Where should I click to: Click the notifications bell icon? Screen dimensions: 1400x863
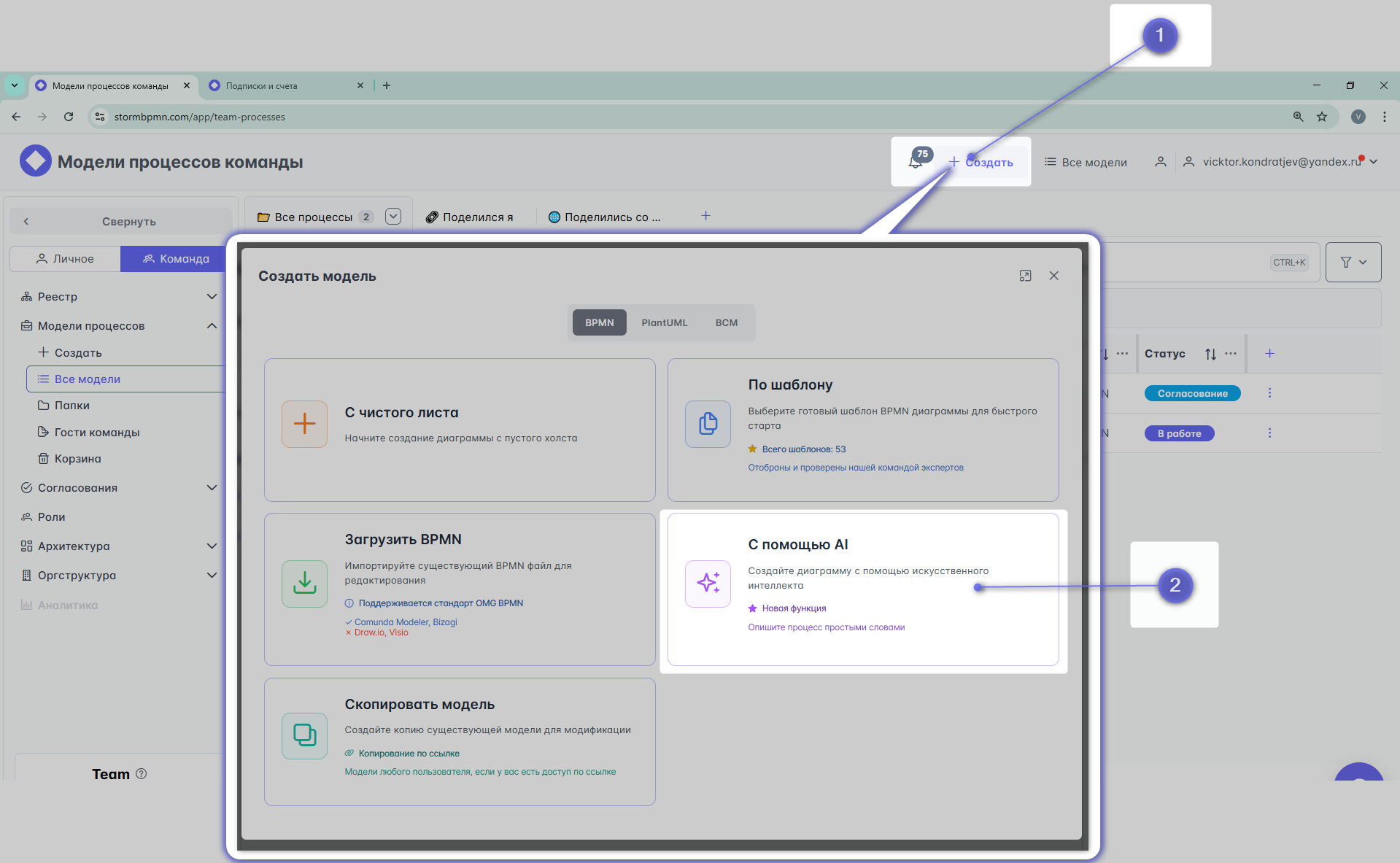coord(915,161)
